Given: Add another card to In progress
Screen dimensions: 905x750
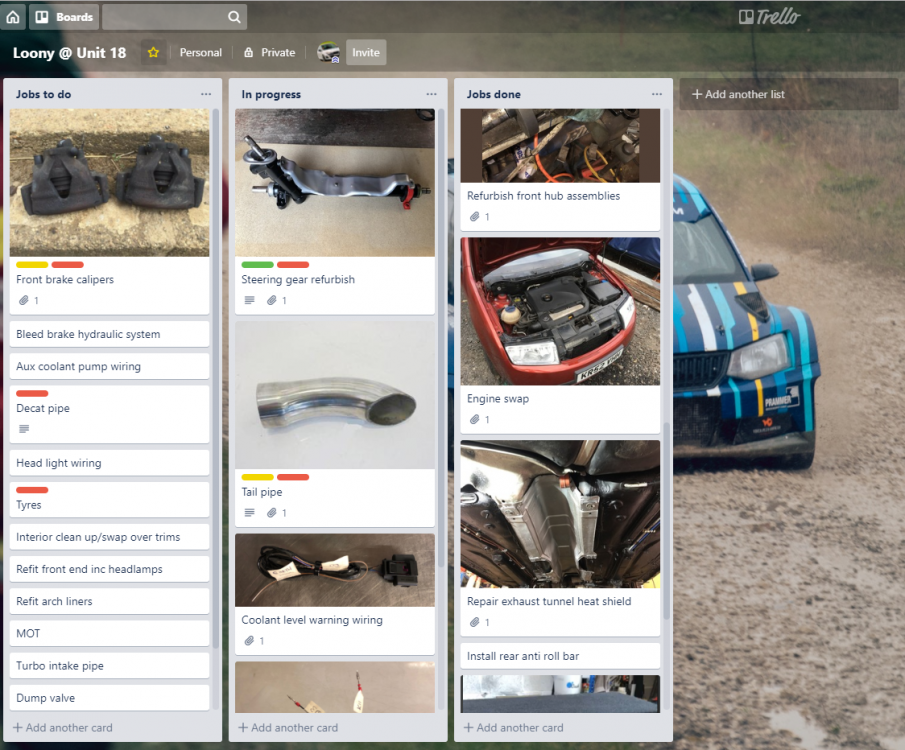Looking at the screenshot, I should [x=289, y=727].
